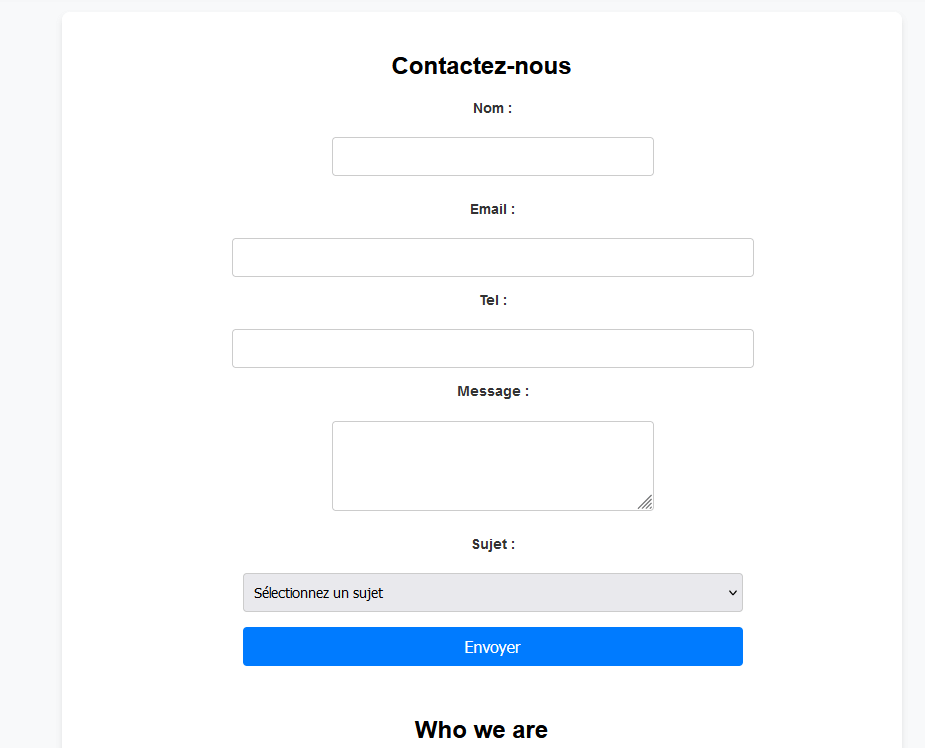The image size is (925, 748).
Task: Open the Sujet dropdown menu
Action: pos(492,593)
